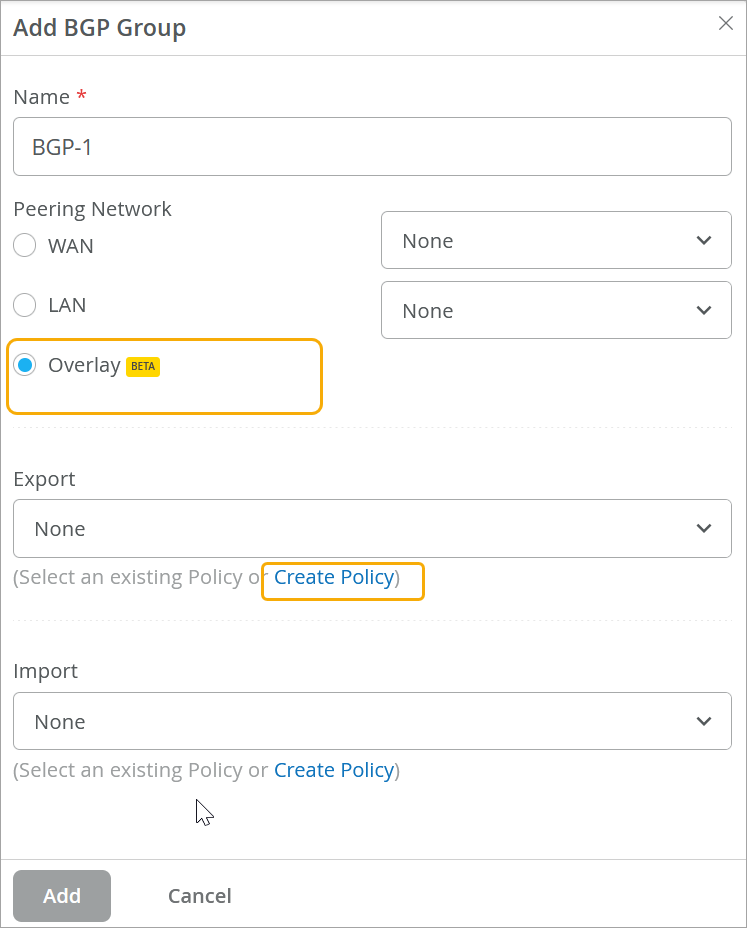Screen dimensions: 747x928
Task: Open the LAN network dropdown showing None
Action: (x=555, y=311)
